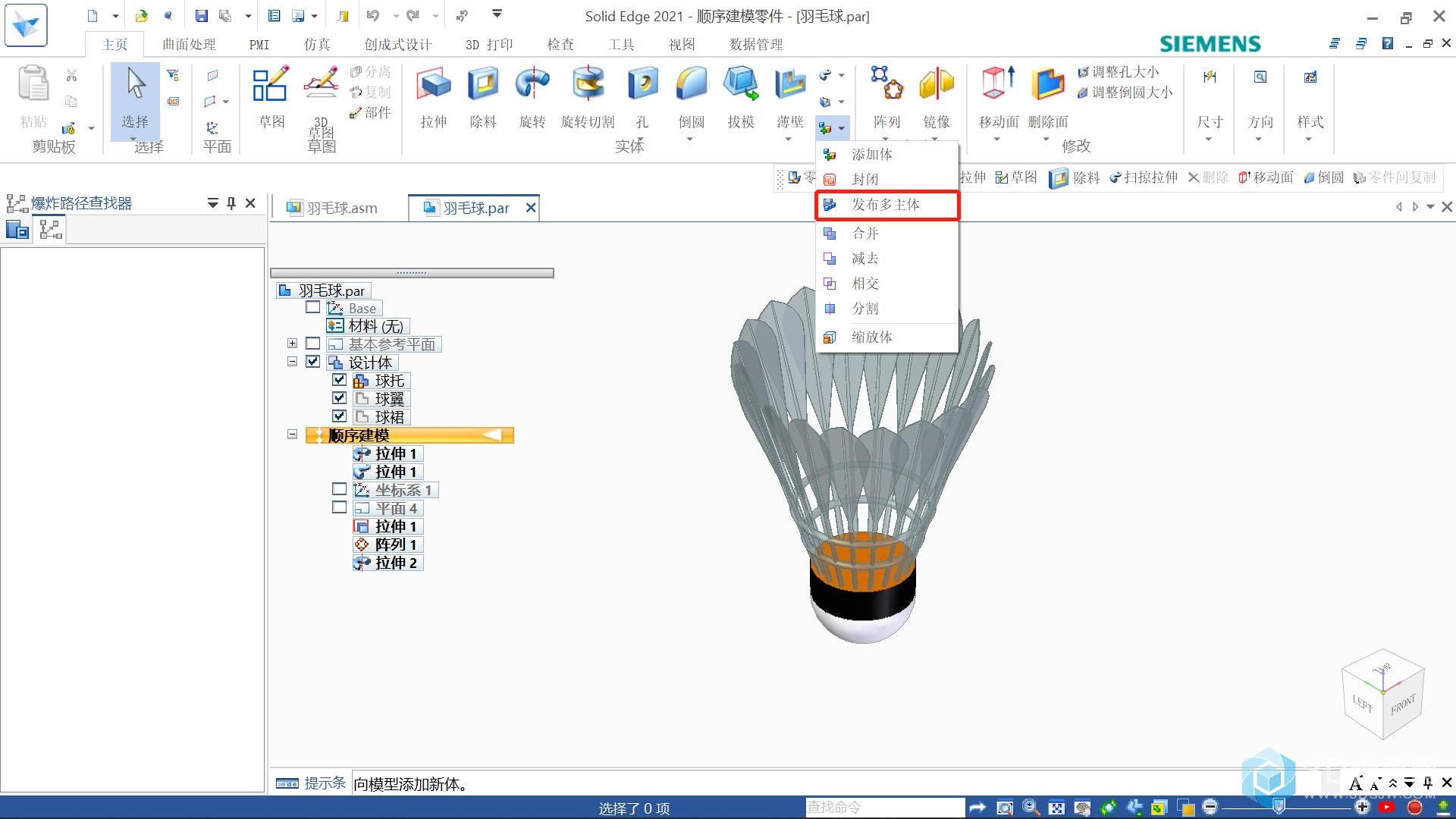Click the 查找命令 search field
The height and width of the screenshot is (819, 1456).
885,808
